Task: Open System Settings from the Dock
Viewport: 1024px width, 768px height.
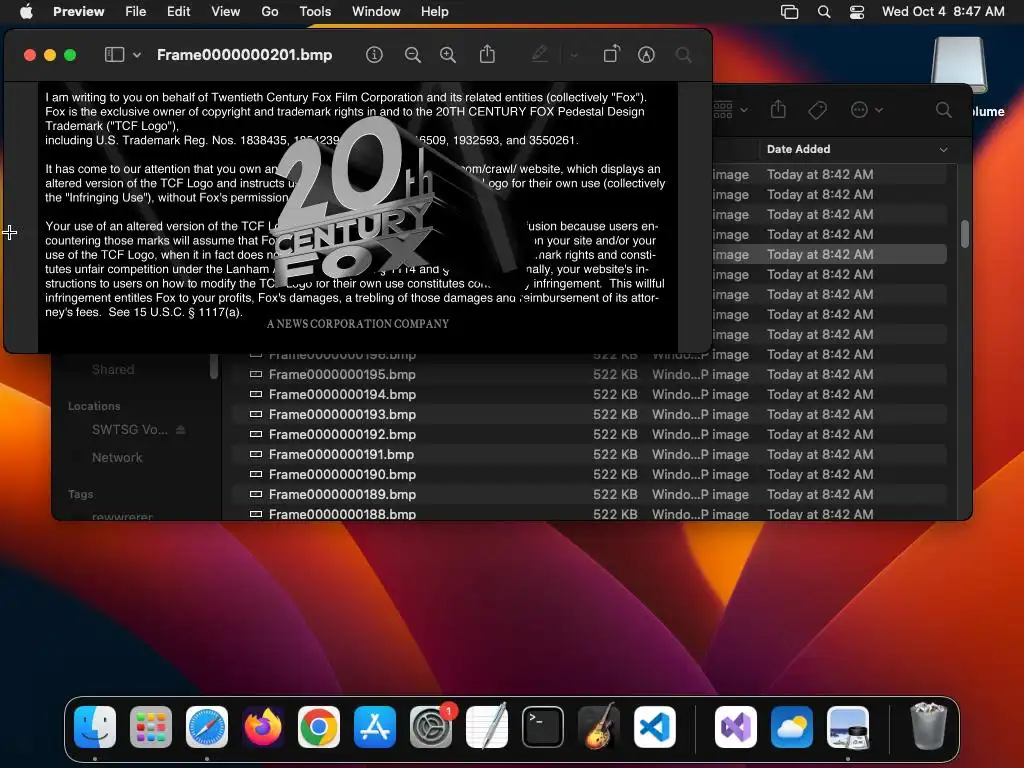Action: 431,727
